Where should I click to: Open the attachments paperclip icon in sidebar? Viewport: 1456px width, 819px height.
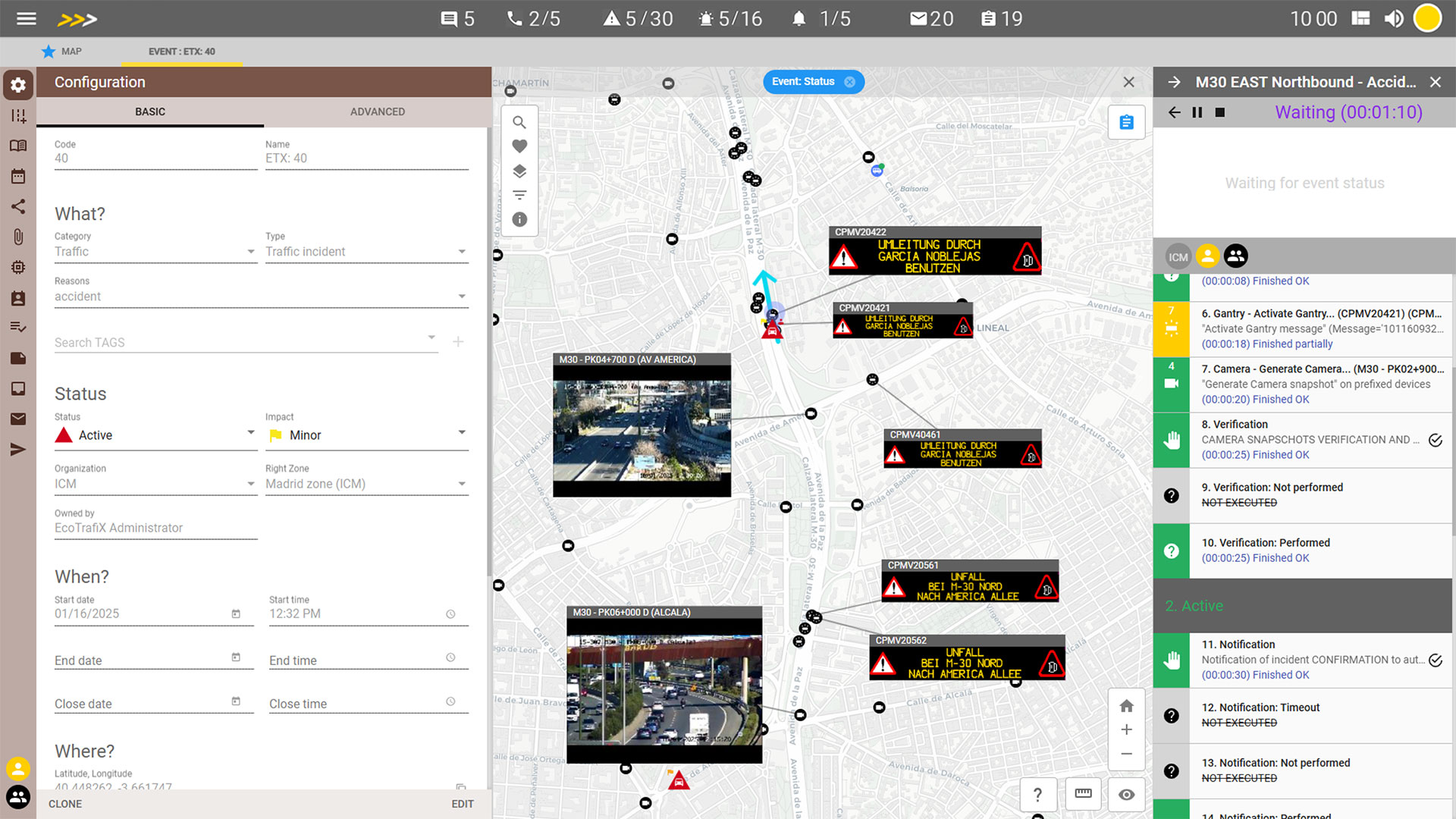(x=18, y=237)
